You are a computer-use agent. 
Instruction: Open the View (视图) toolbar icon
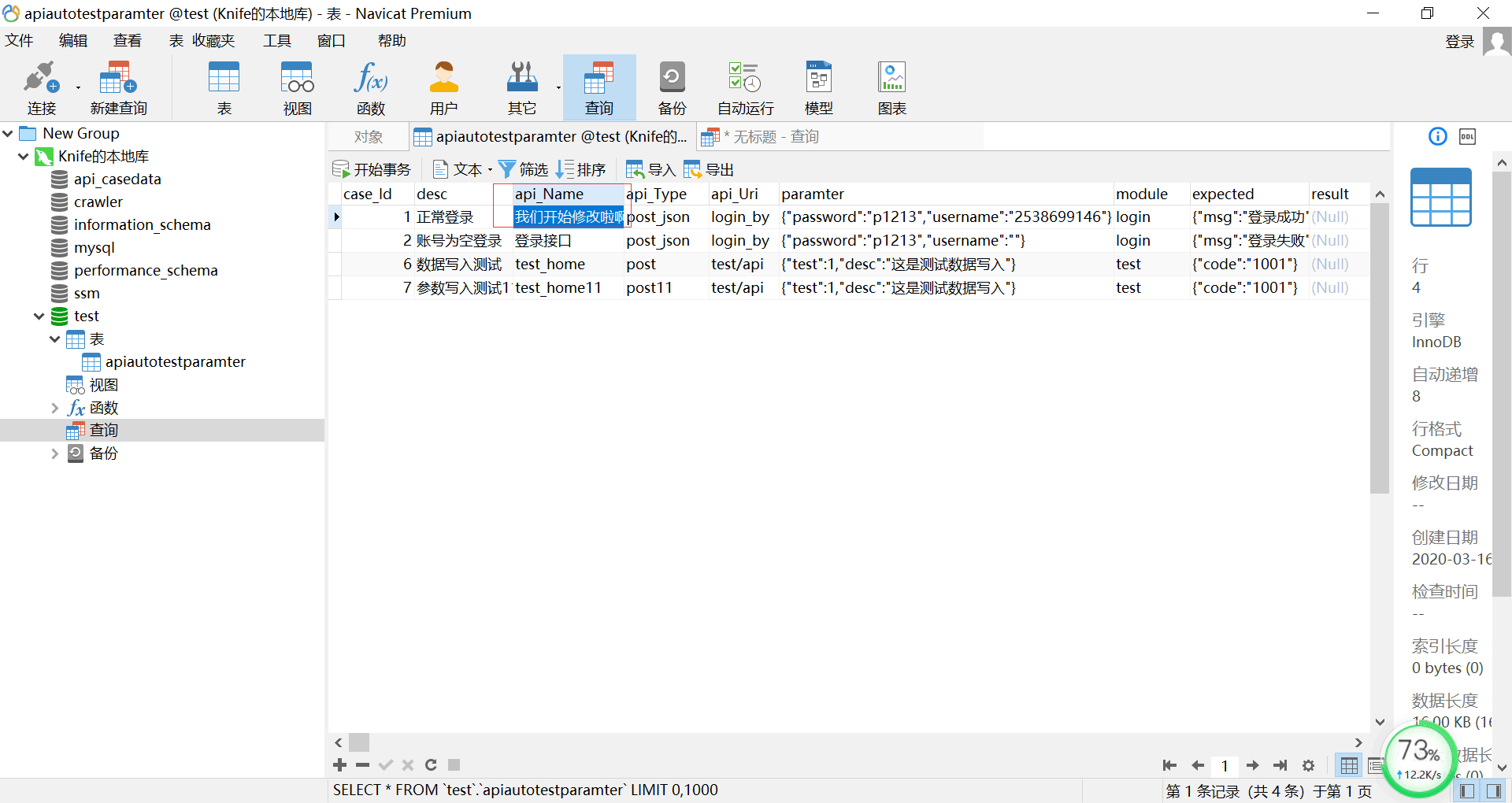coord(297,87)
